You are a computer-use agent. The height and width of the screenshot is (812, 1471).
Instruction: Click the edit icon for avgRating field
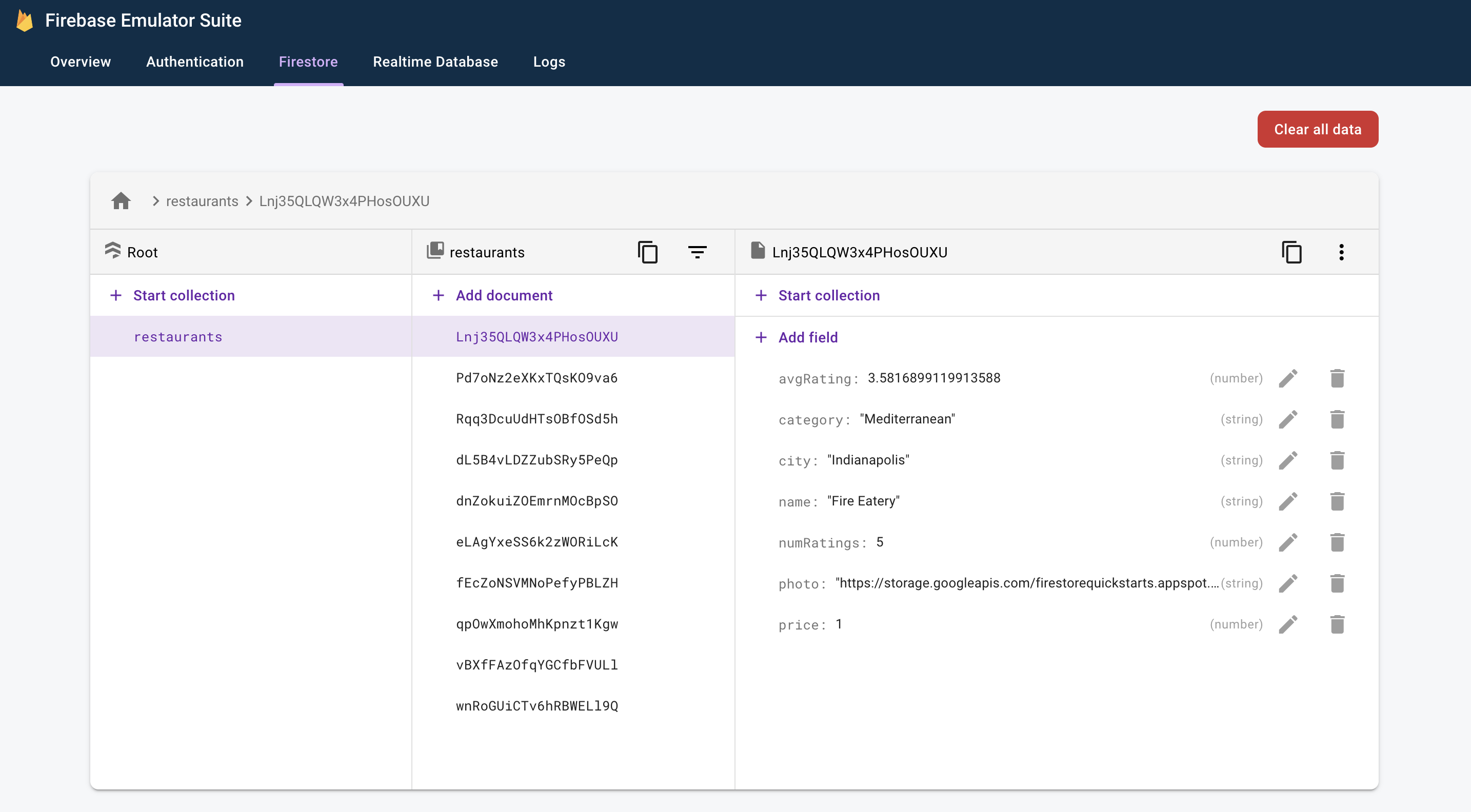pos(1289,378)
